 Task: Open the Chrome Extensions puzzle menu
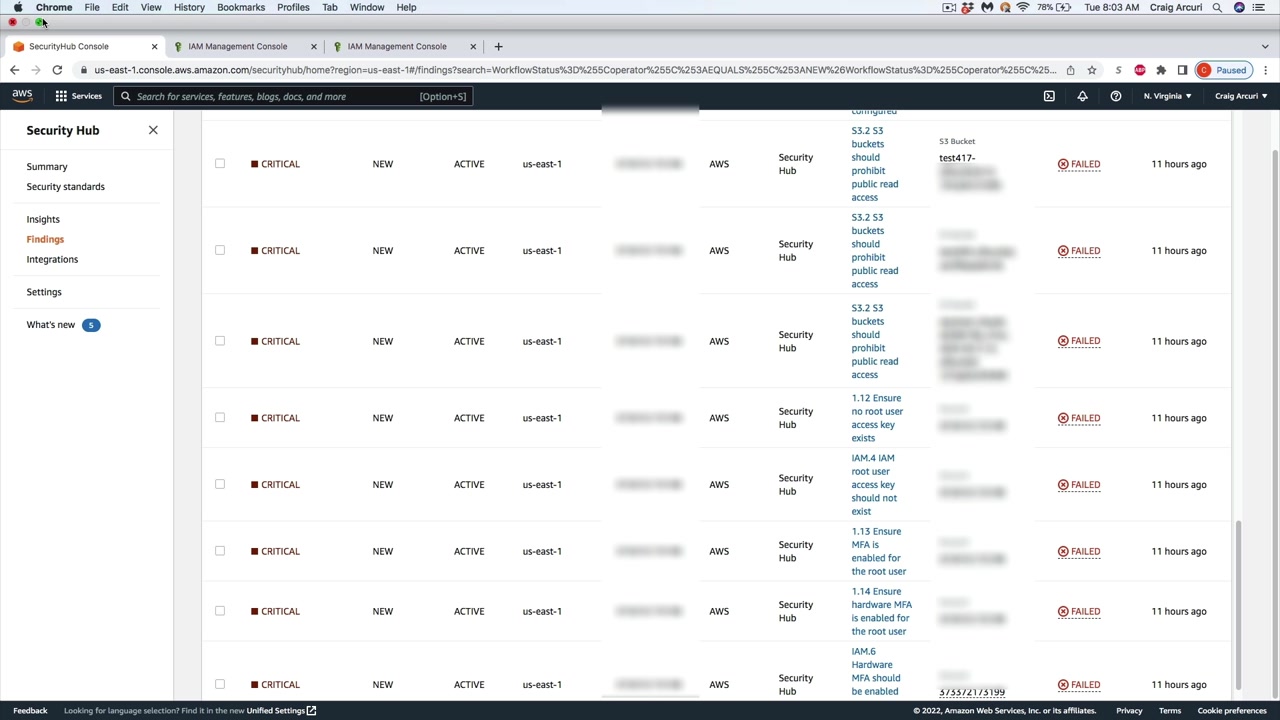pos(1161,70)
